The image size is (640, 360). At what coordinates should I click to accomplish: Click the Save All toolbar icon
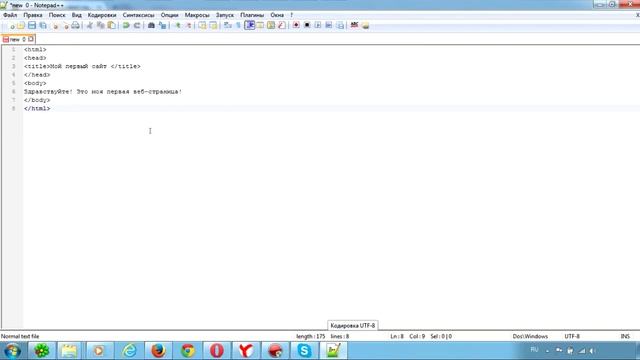(x=43, y=25)
